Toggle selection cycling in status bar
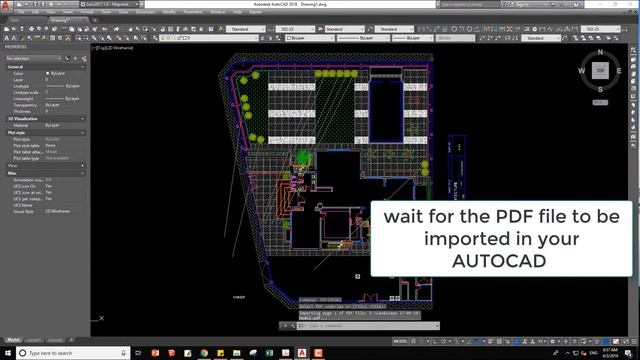Viewport: 640px width, 360px height. (507, 341)
